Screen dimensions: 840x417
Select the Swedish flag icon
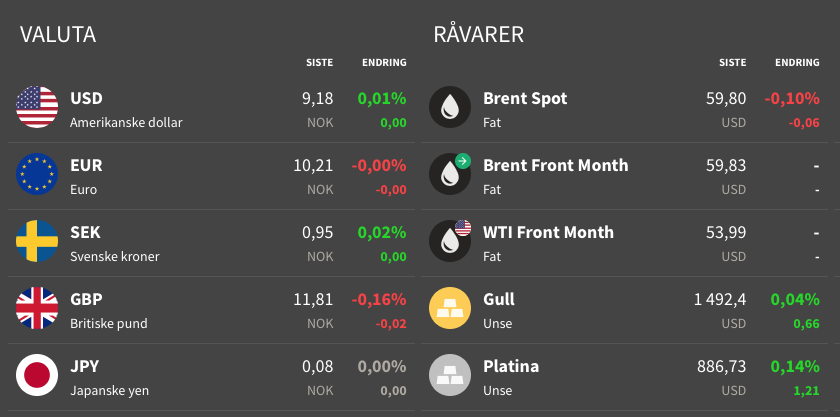37,241
